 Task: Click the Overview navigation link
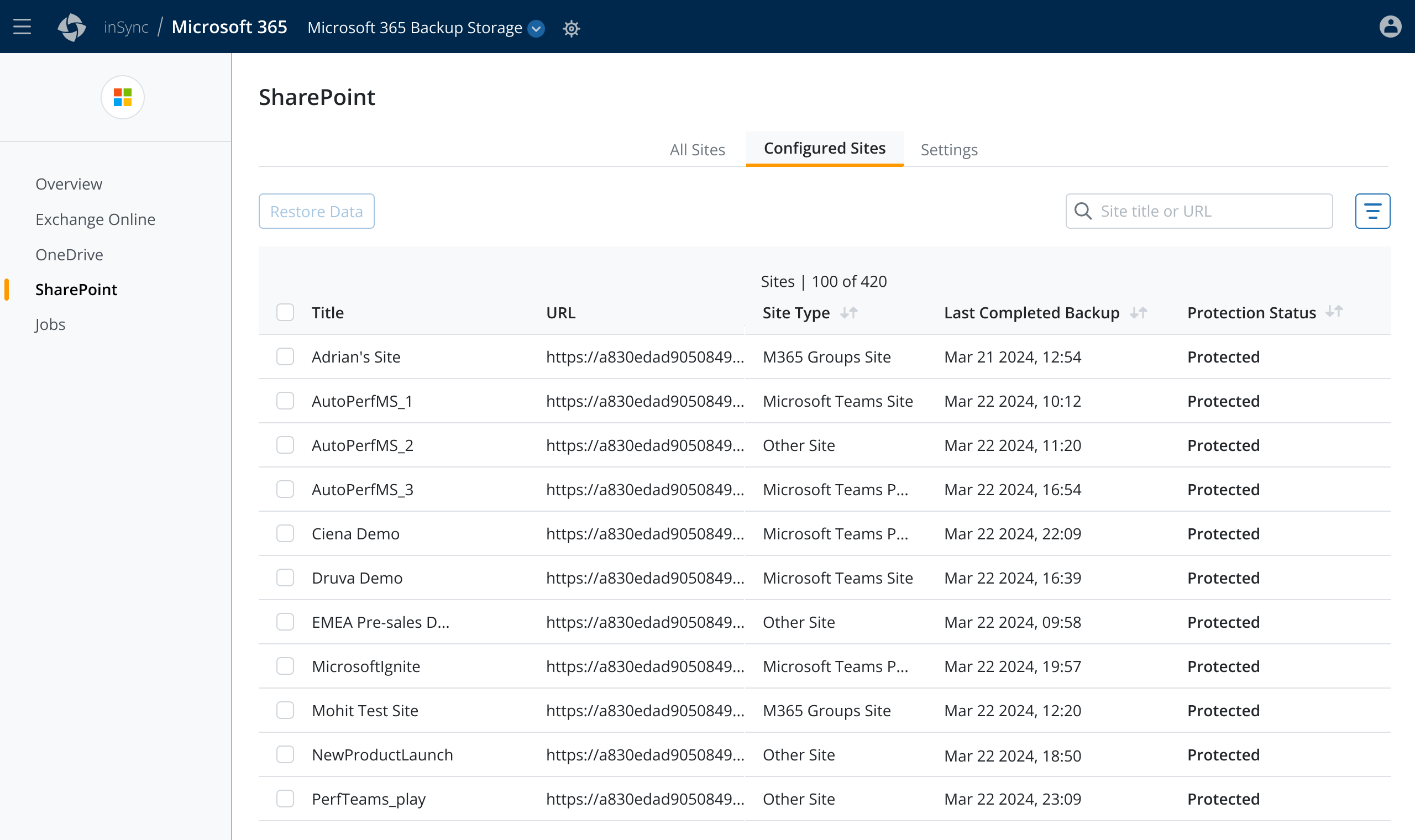68,183
